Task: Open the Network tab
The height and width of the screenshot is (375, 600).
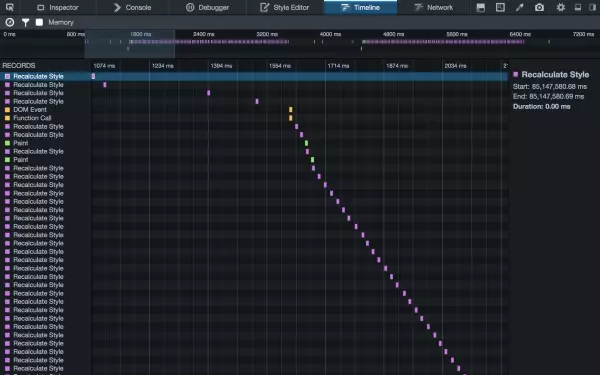Action: pyautogui.click(x=434, y=7)
